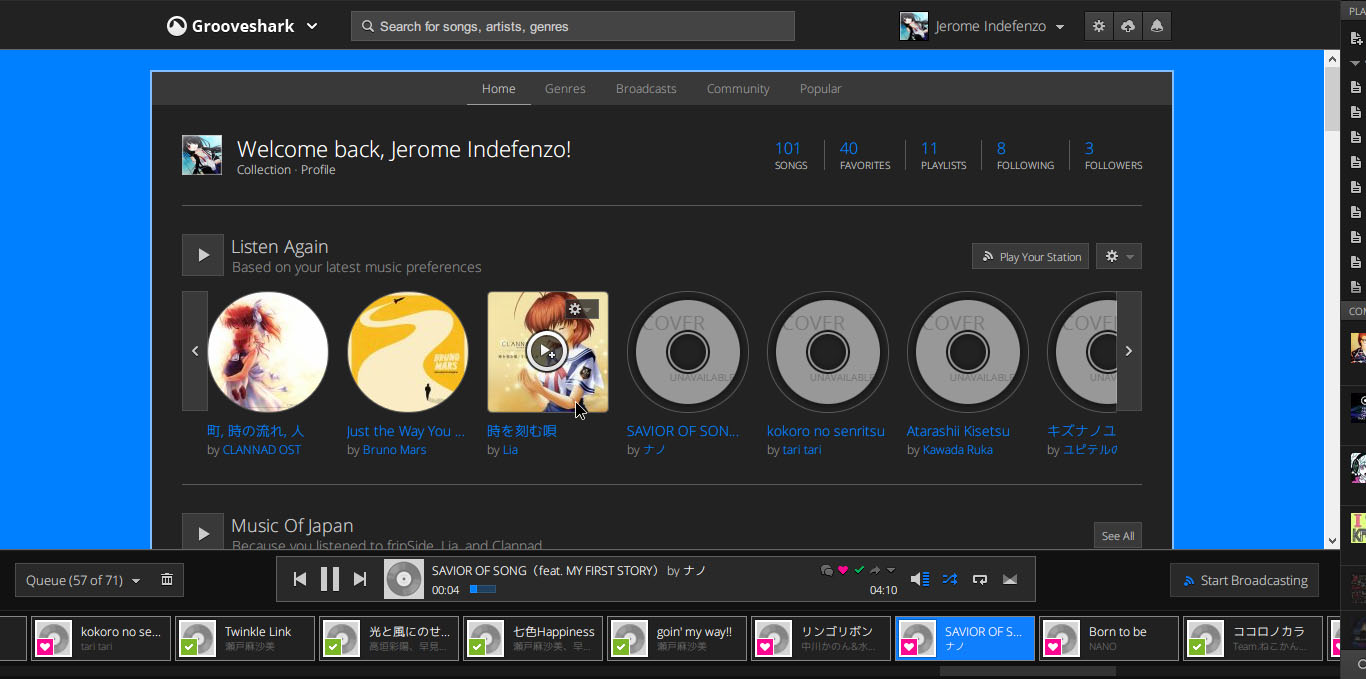The height and width of the screenshot is (679, 1366).
Task: Open the SAVIOR OF SONG cover thumbnail
Action: 688,352
